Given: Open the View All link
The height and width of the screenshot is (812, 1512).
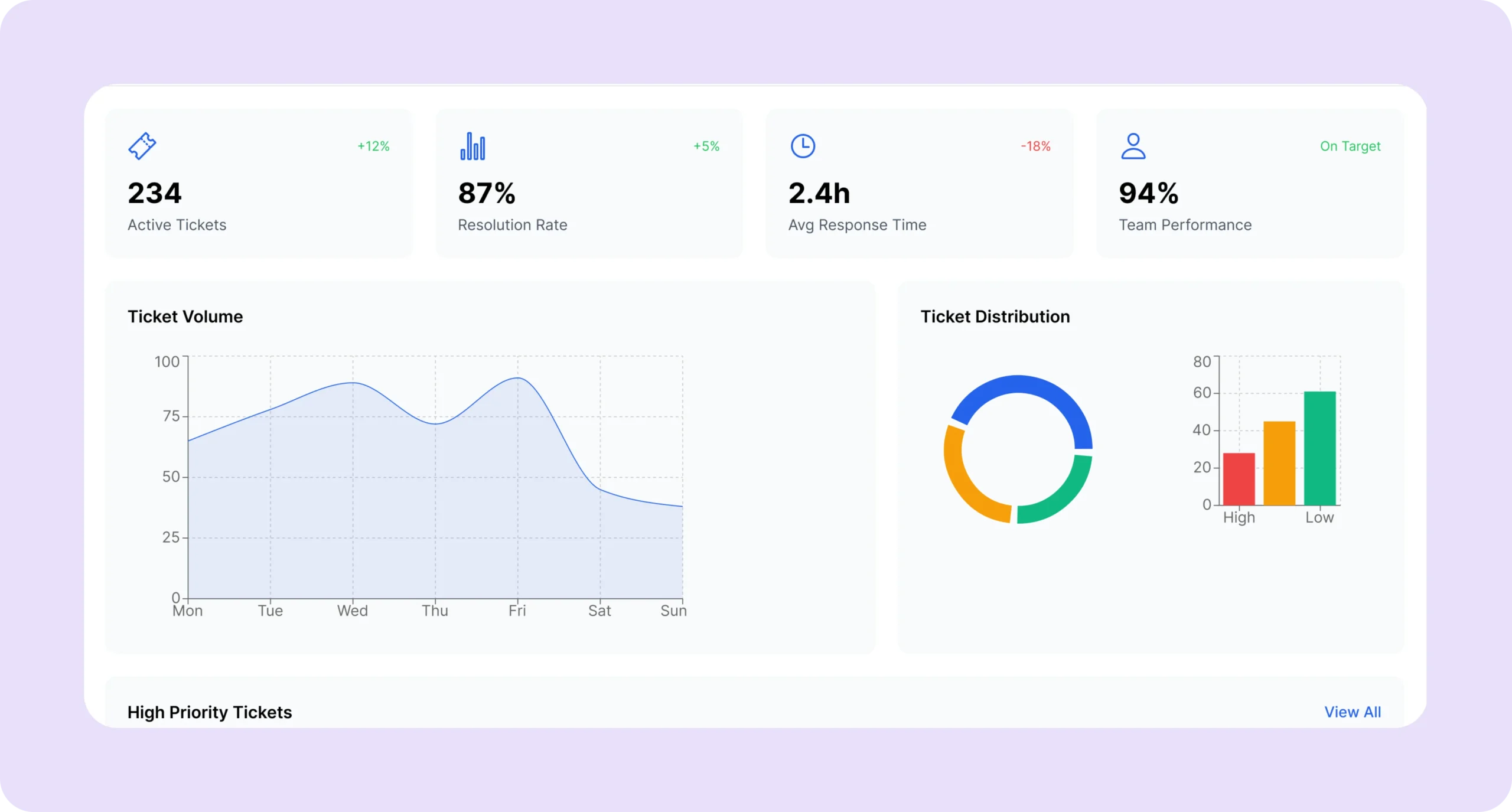Looking at the screenshot, I should point(1352,712).
